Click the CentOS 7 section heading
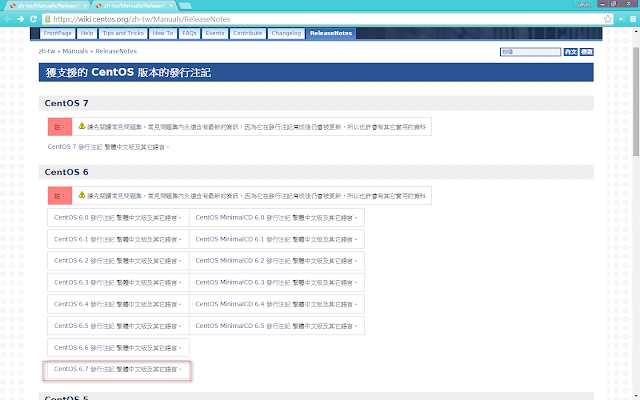Image resolution: width=640 pixels, height=400 pixels. coord(67,103)
